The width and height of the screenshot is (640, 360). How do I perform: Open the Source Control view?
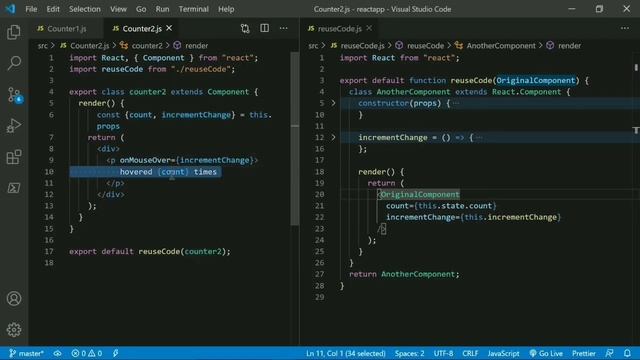(15, 95)
